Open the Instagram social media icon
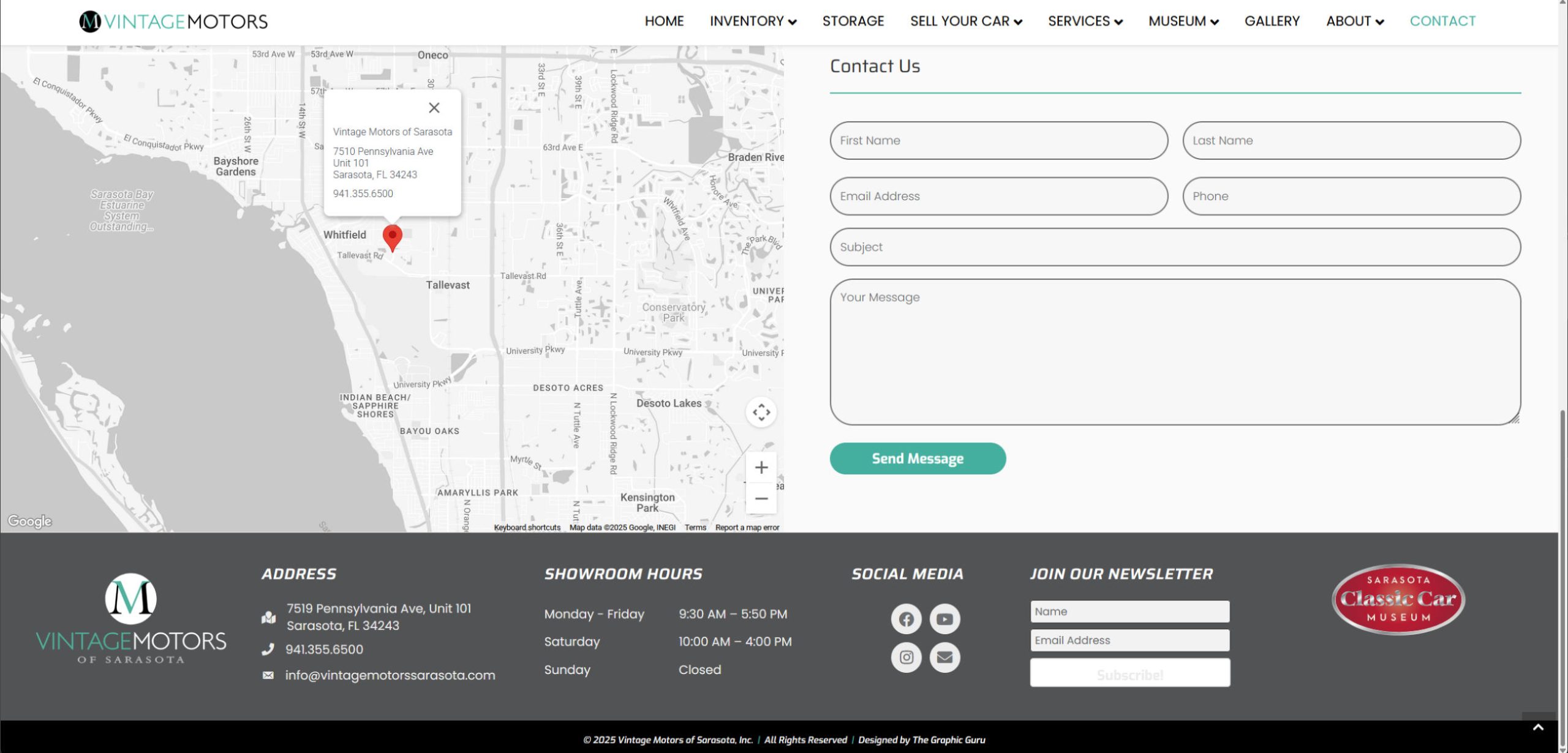The height and width of the screenshot is (753, 1568). pos(906,657)
